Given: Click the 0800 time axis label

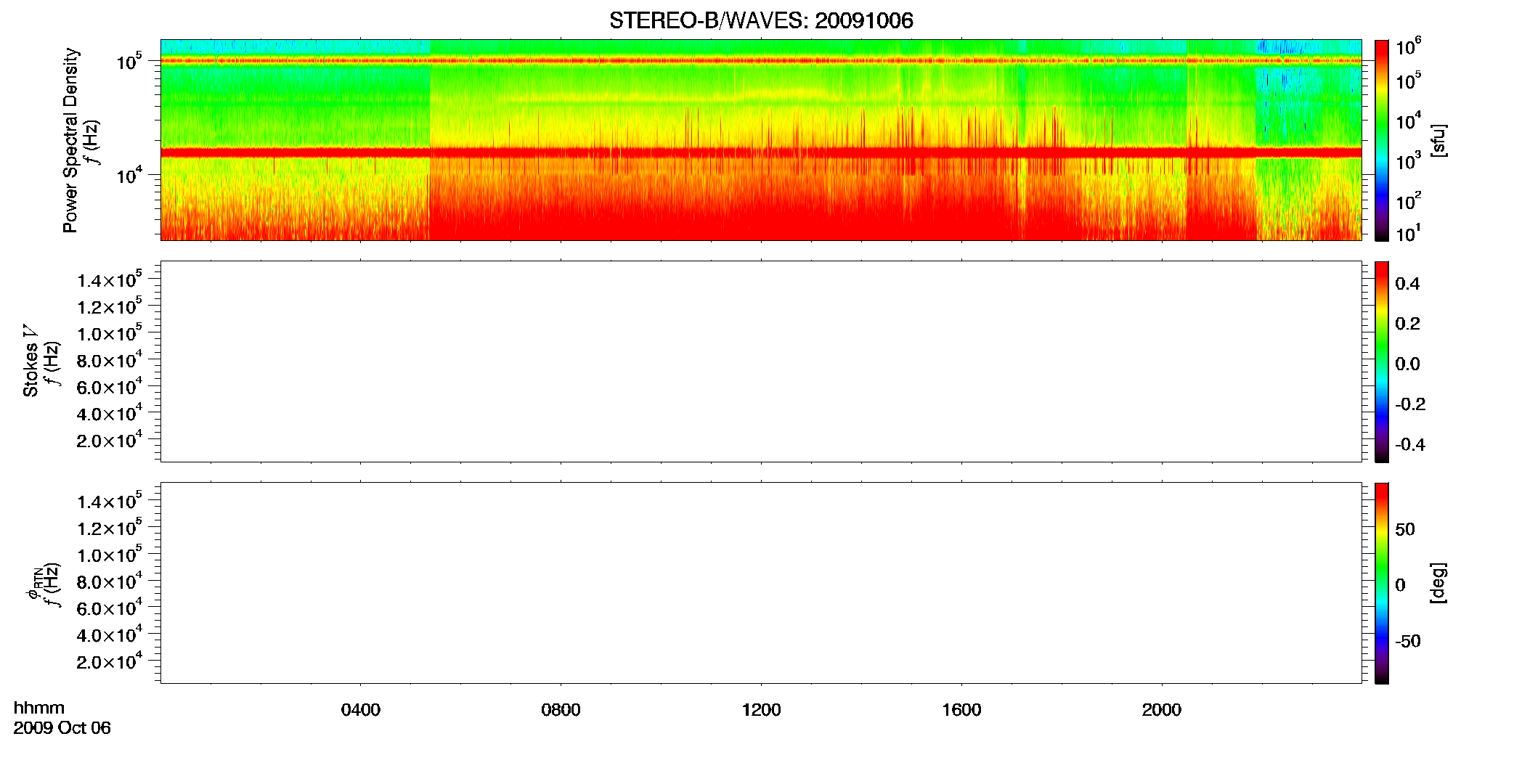Looking at the screenshot, I should click(x=561, y=710).
